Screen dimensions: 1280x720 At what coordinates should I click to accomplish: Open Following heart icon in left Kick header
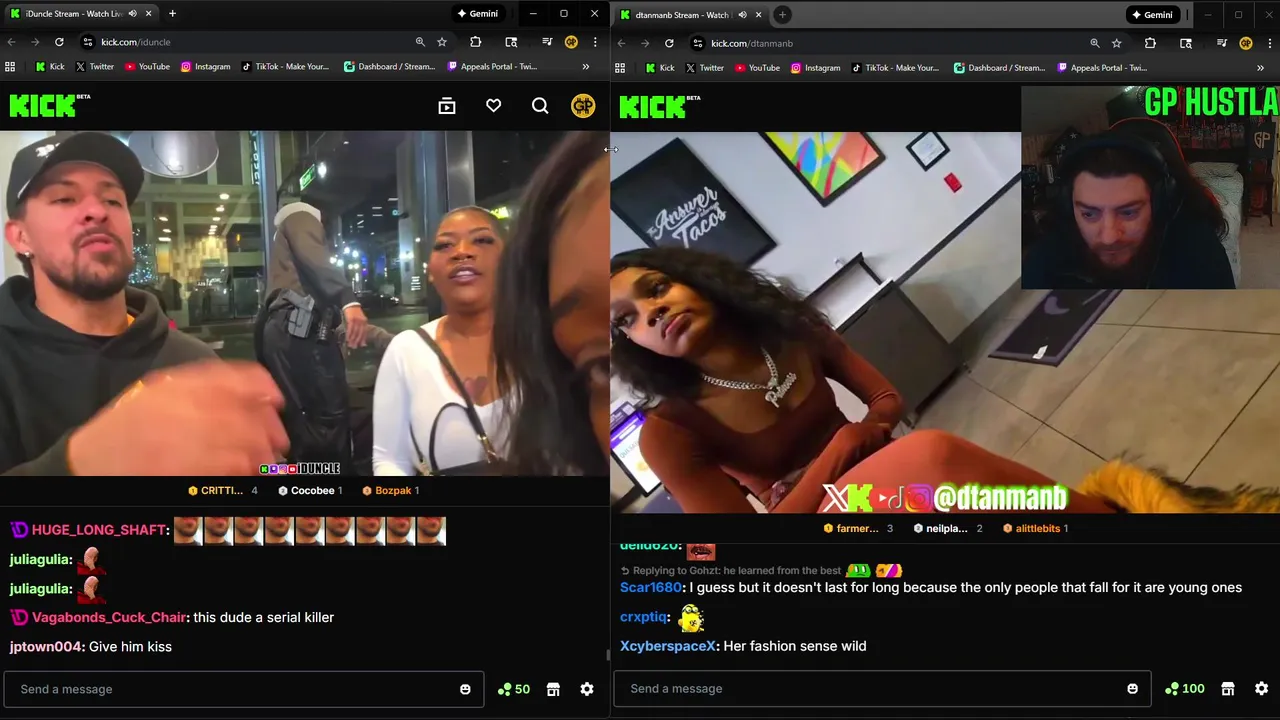coord(493,106)
